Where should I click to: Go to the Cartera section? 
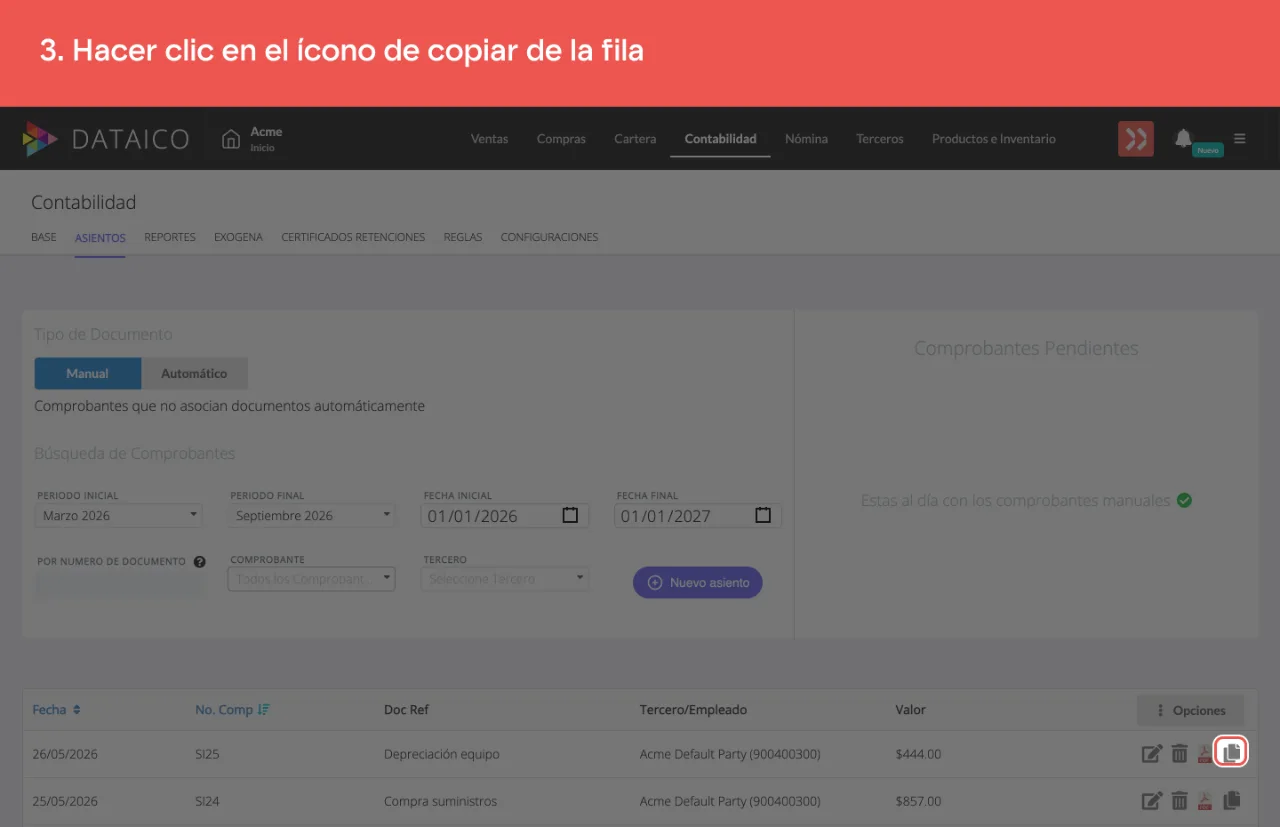tap(635, 139)
